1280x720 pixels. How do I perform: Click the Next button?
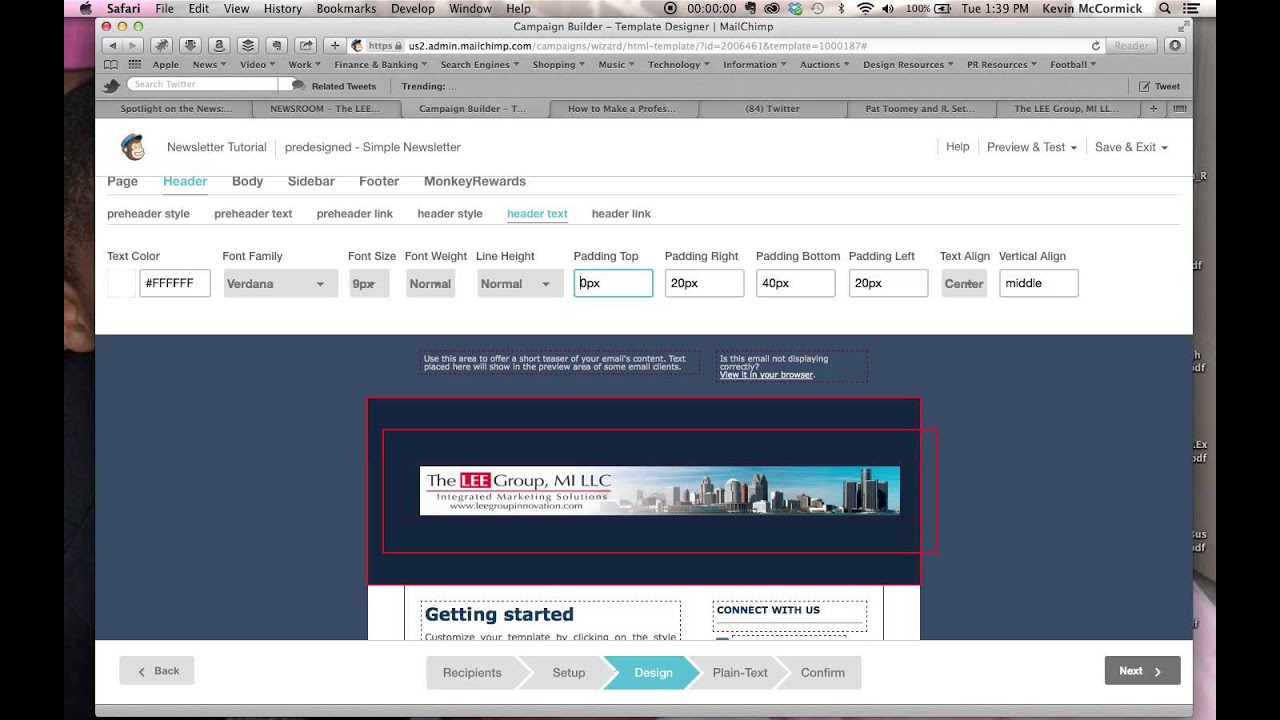coord(1142,671)
